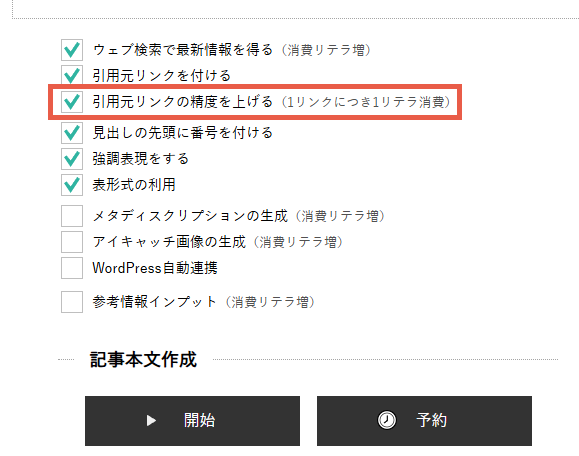Enable メタディスクリプションの生成 checkbox
This screenshot has width=579, height=456.
tap(72, 216)
